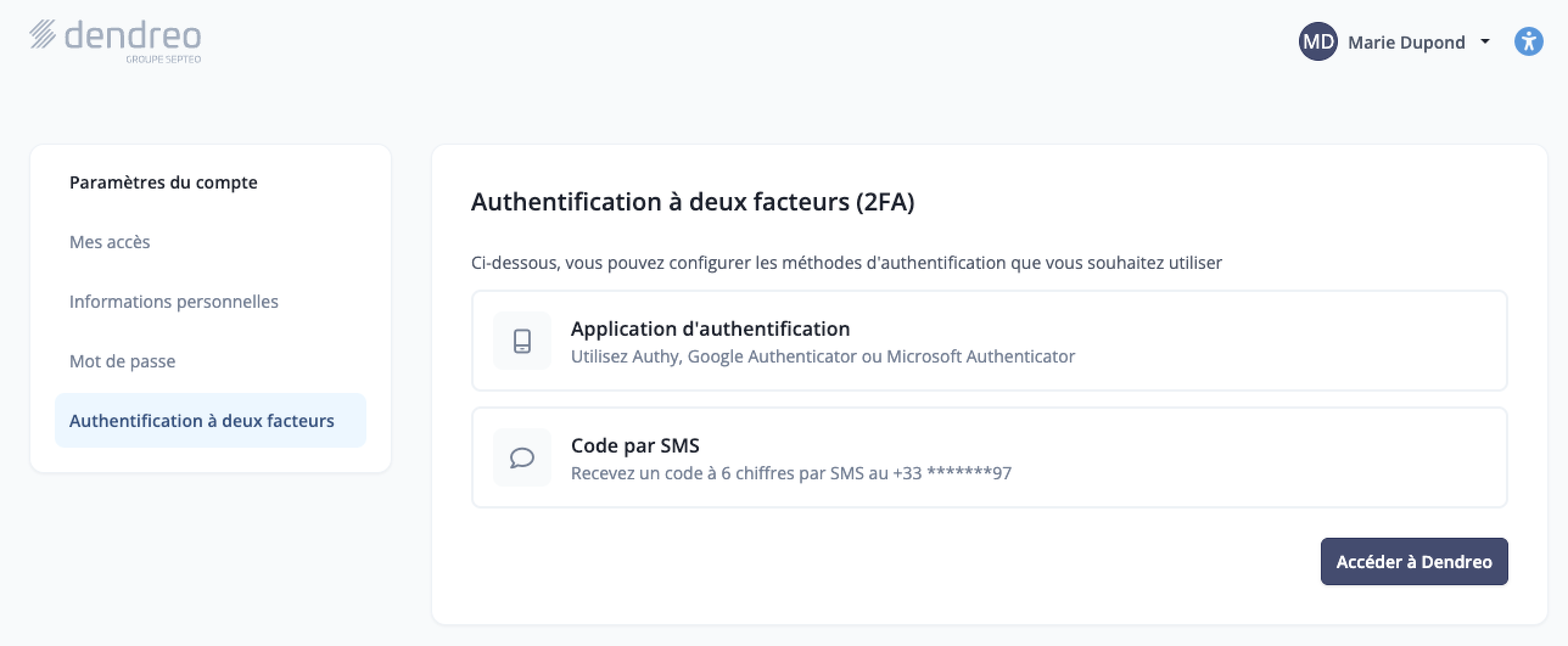
Task: Select Authentification à deux facteurs menu item
Action: pos(201,421)
